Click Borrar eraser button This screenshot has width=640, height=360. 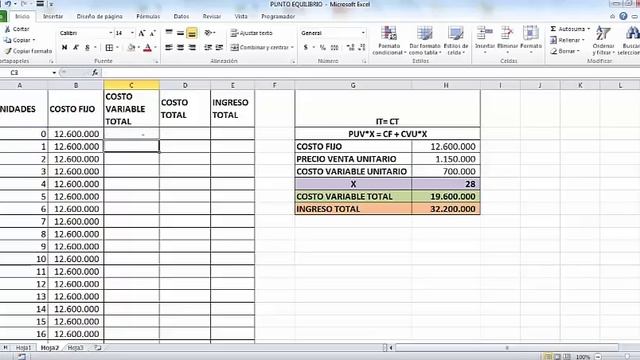click(564, 51)
